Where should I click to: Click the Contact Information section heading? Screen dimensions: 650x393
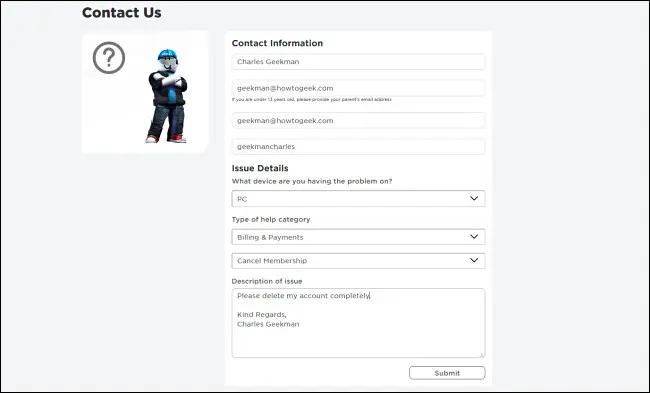coord(277,43)
